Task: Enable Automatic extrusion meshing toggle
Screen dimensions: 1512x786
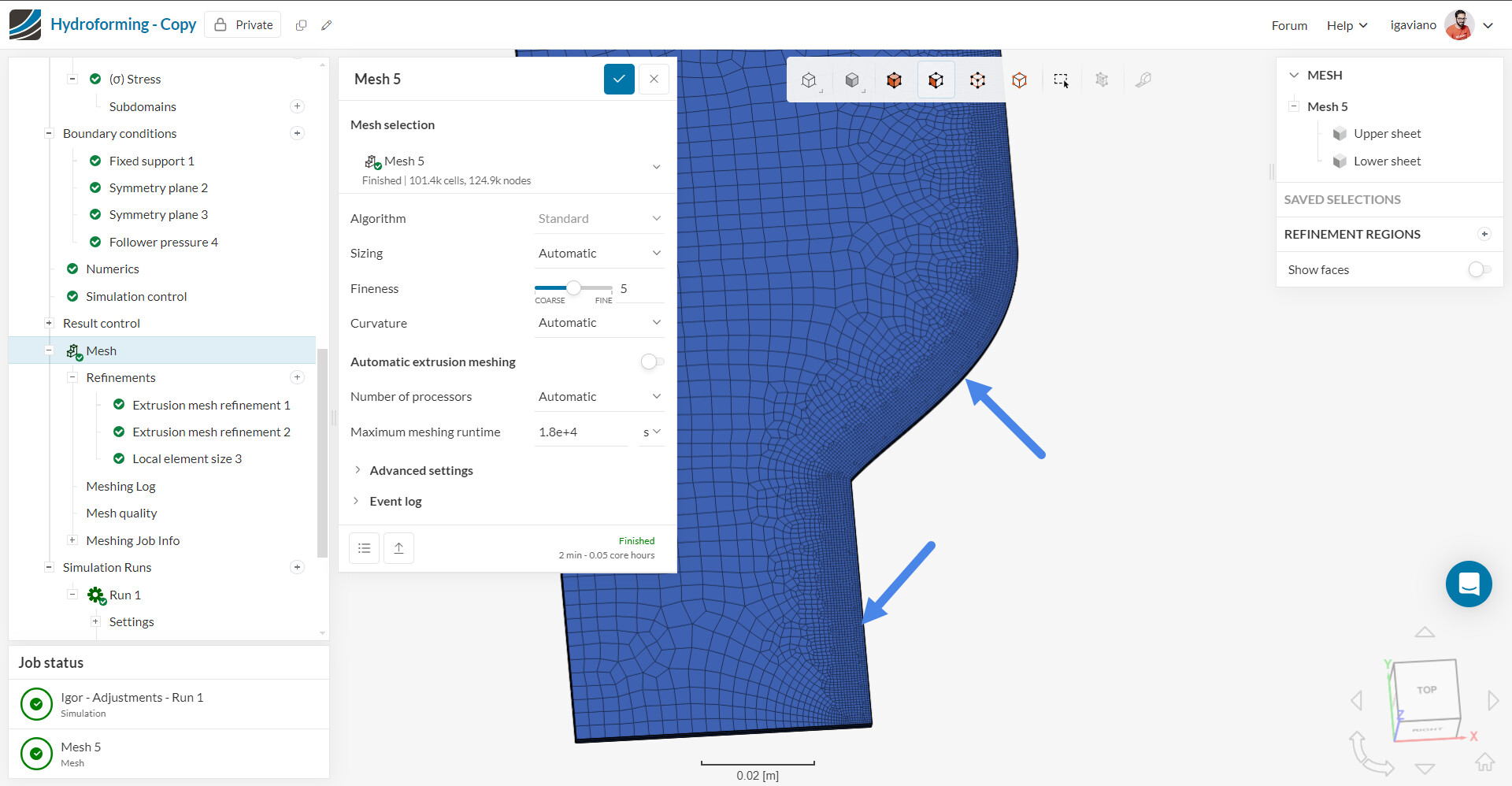Action: click(652, 361)
